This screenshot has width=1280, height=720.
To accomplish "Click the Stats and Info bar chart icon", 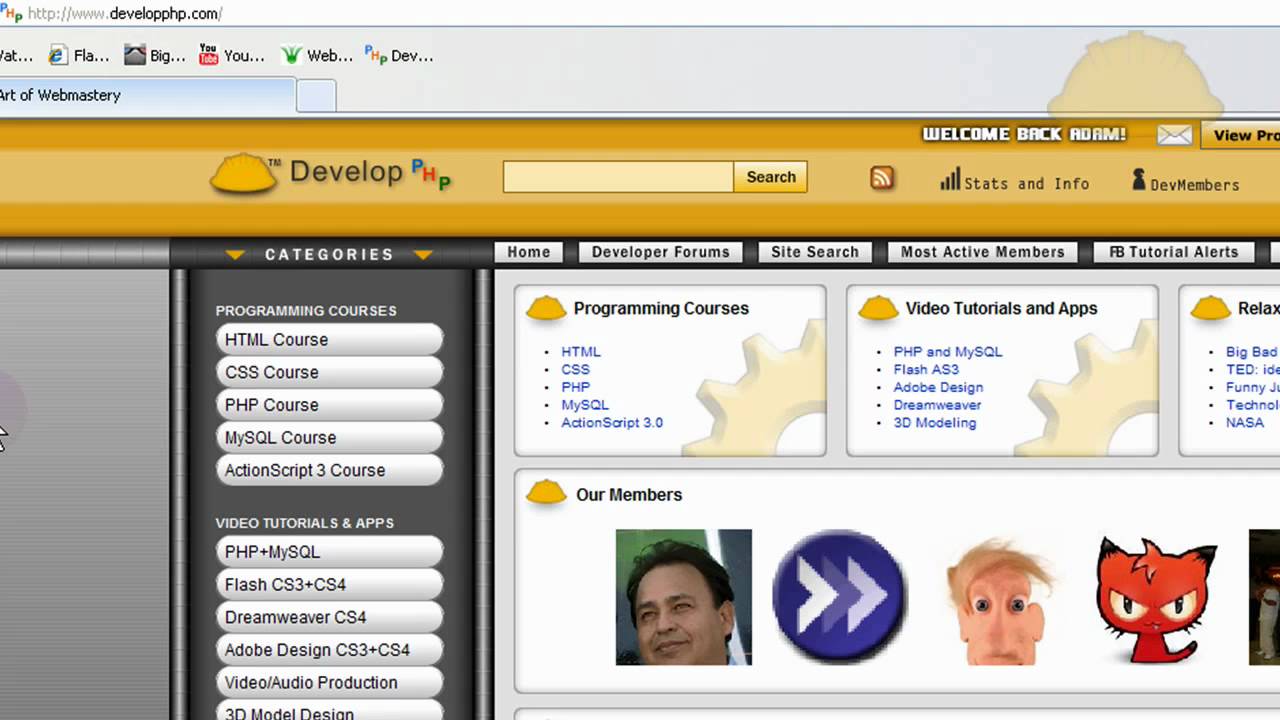I will tap(950, 180).
